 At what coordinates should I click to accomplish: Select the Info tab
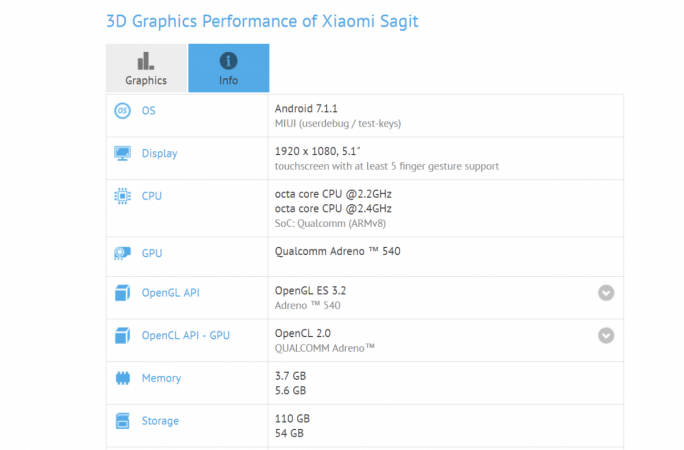coord(229,69)
